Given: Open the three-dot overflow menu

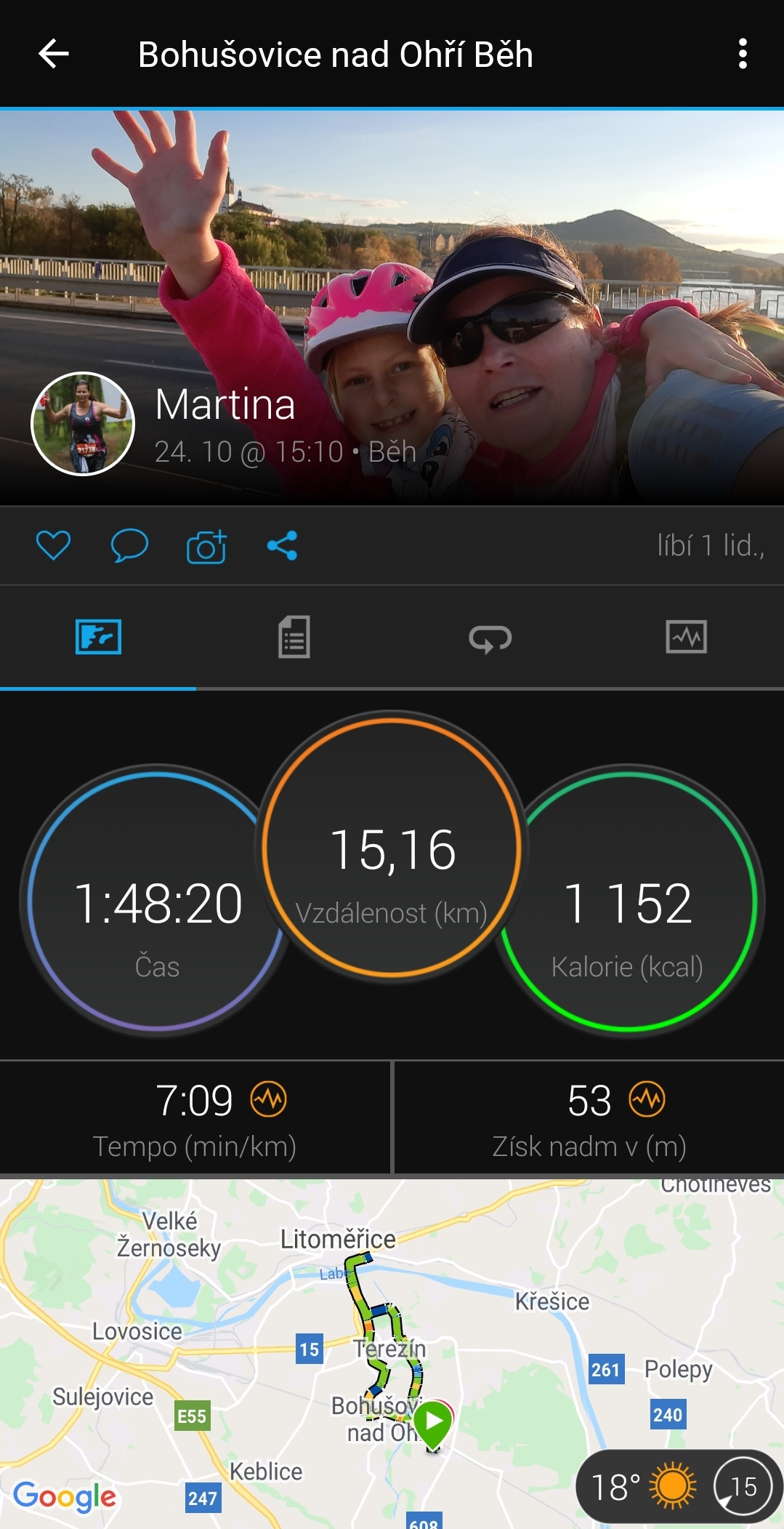Looking at the screenshot, I should (742, 54).
